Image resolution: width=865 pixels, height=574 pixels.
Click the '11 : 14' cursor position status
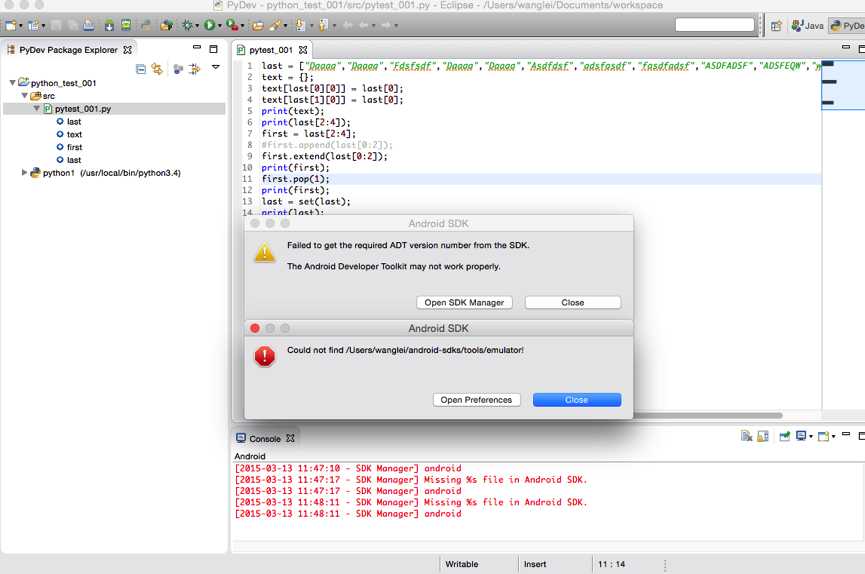(x=611, y=564)
